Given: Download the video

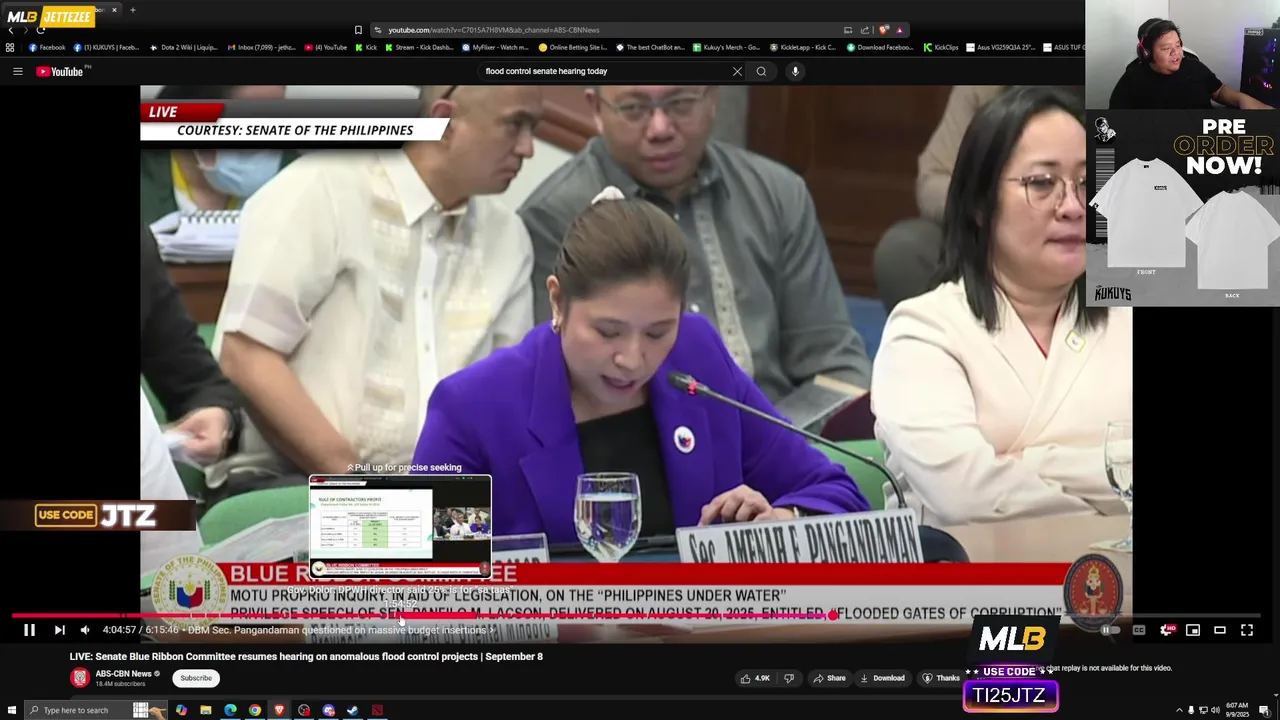Looking at the screenshot, I should click(882, 678).
